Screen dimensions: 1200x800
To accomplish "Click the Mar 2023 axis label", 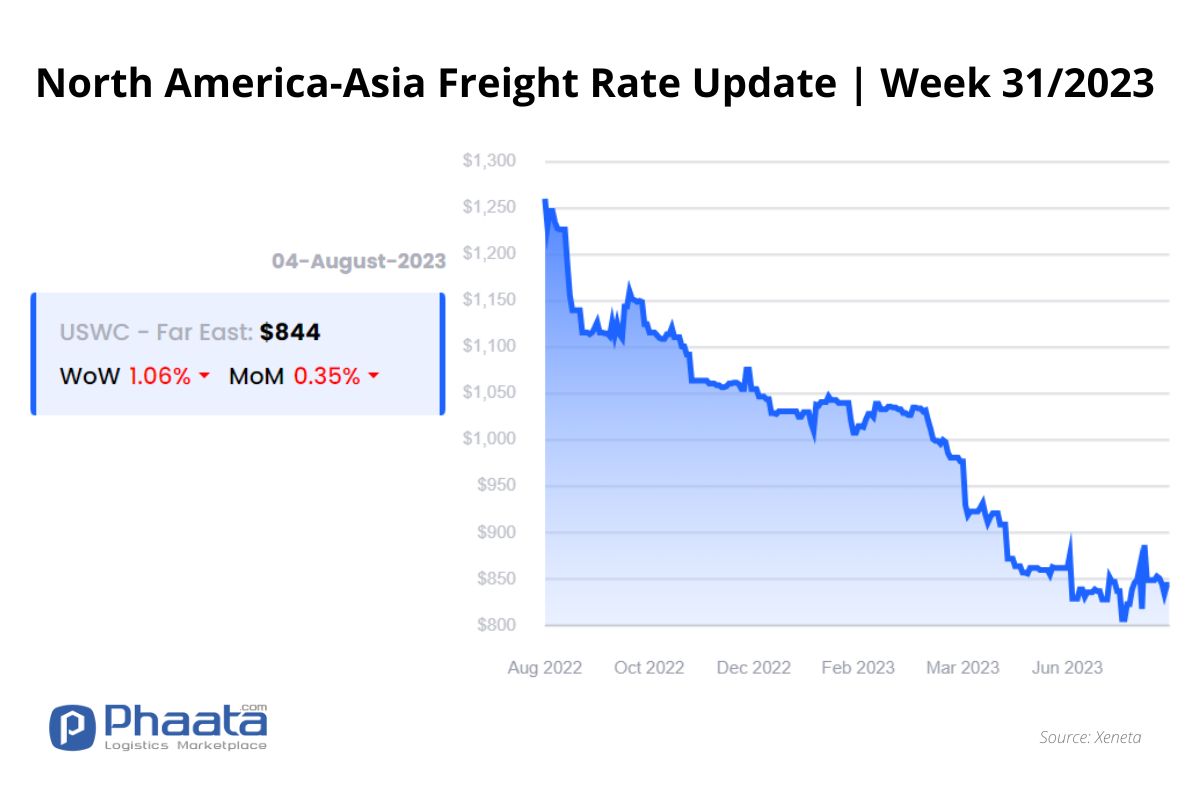I will pyautogui.click(x=962, y=667).
